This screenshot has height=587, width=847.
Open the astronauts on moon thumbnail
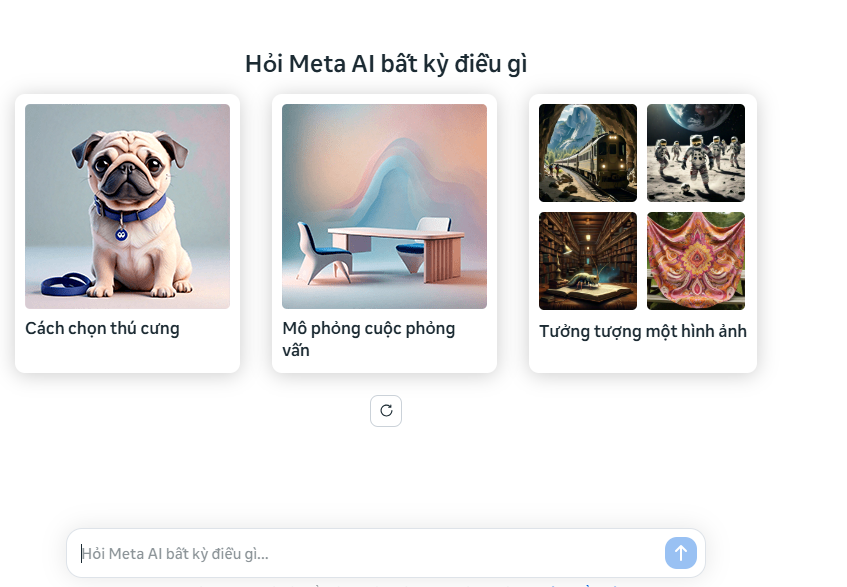click(696, 153)
